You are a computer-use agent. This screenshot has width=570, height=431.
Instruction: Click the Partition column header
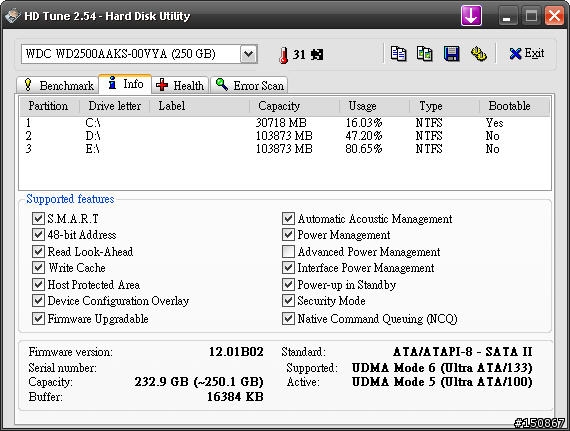[x=49, y=106]
